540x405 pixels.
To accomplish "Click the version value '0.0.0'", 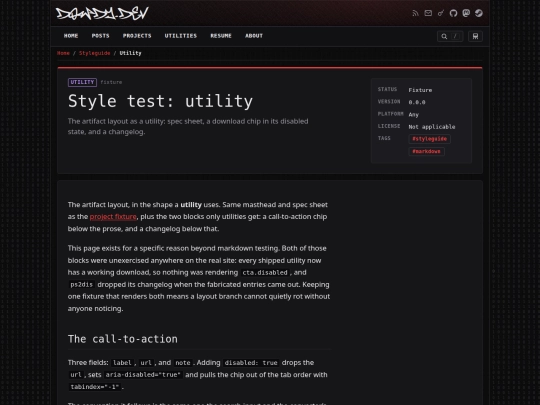I will 417,102.
